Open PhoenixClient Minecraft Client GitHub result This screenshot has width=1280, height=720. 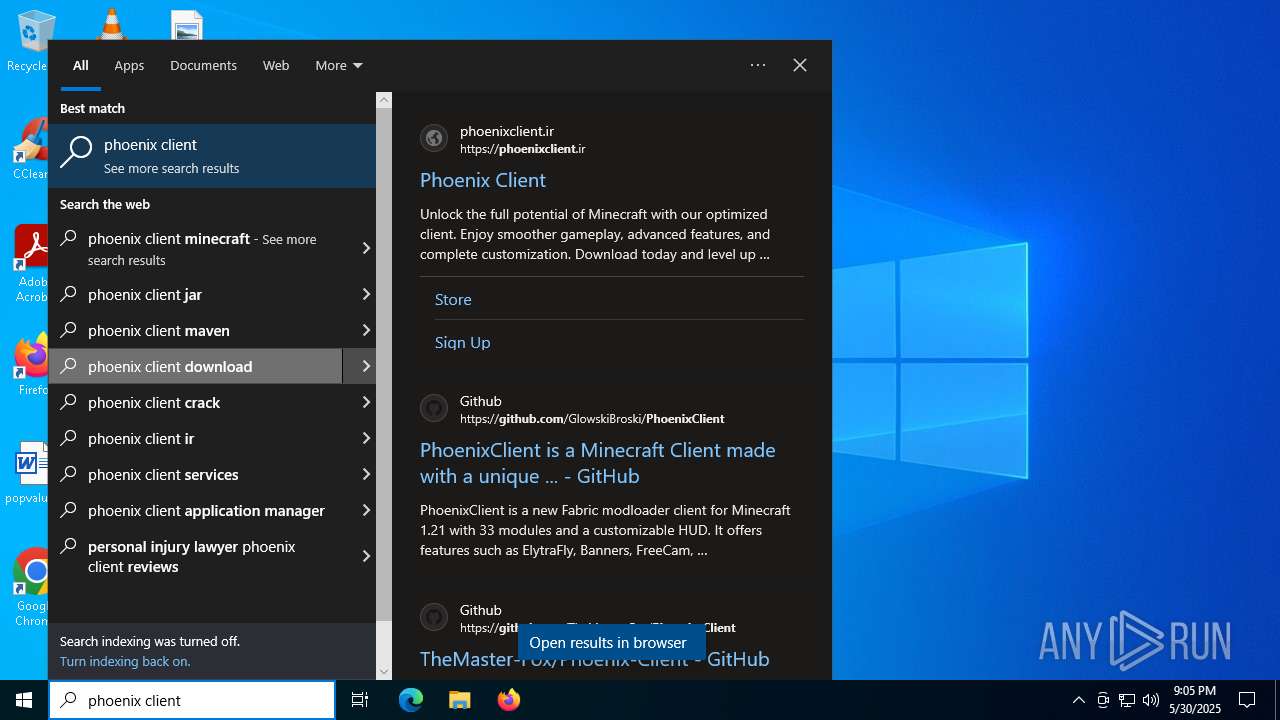click(x=598, y=463)
